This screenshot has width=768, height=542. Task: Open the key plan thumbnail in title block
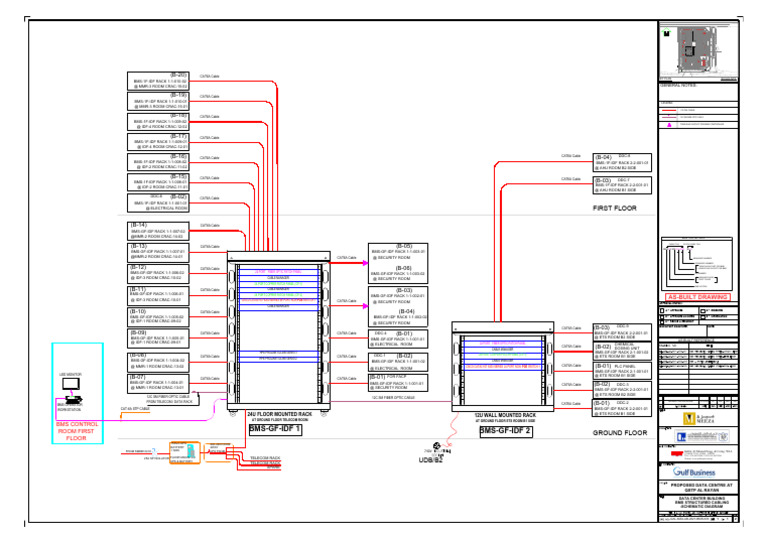point(698,49)
